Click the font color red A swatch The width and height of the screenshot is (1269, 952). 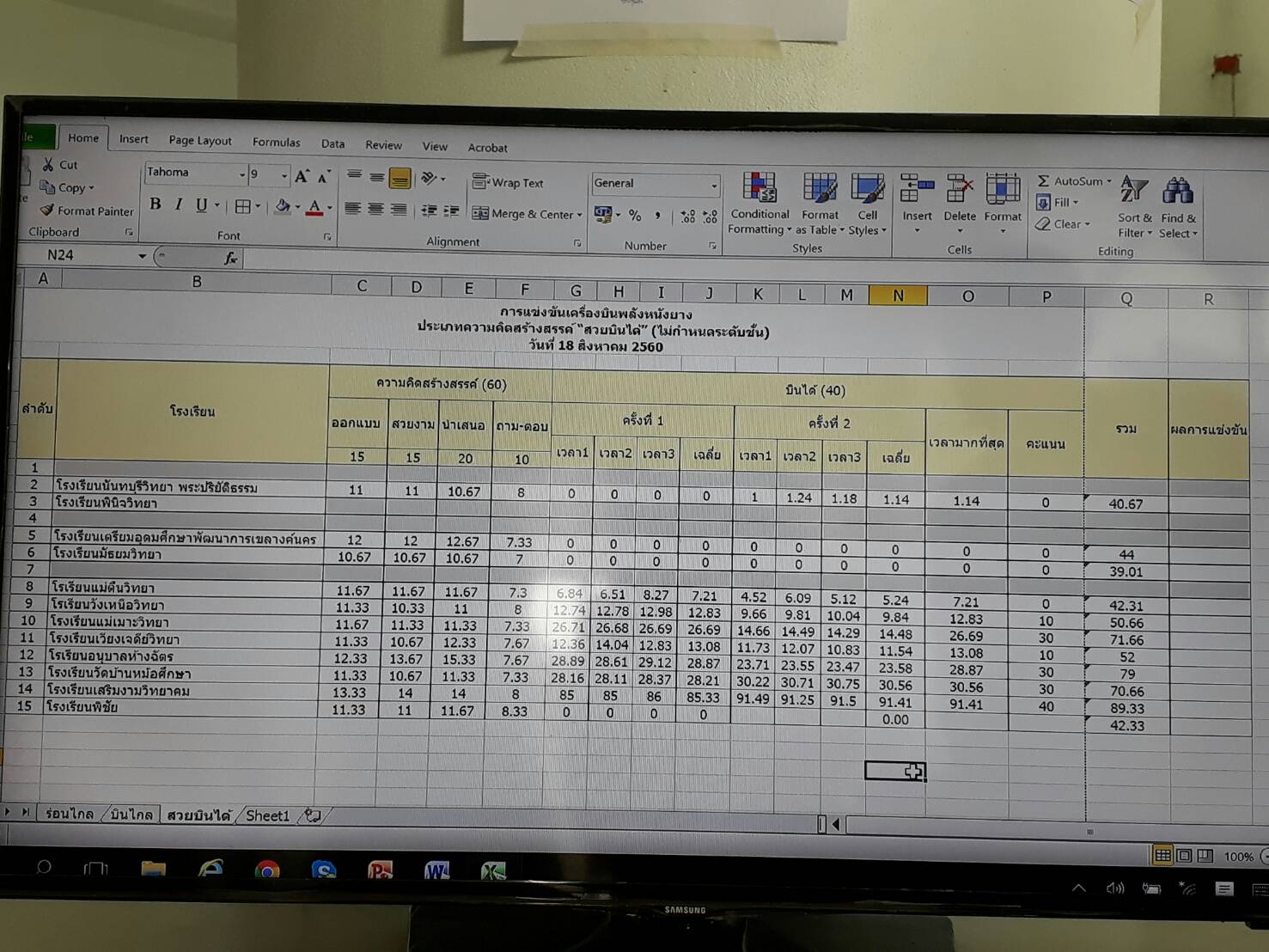(314, 208)
